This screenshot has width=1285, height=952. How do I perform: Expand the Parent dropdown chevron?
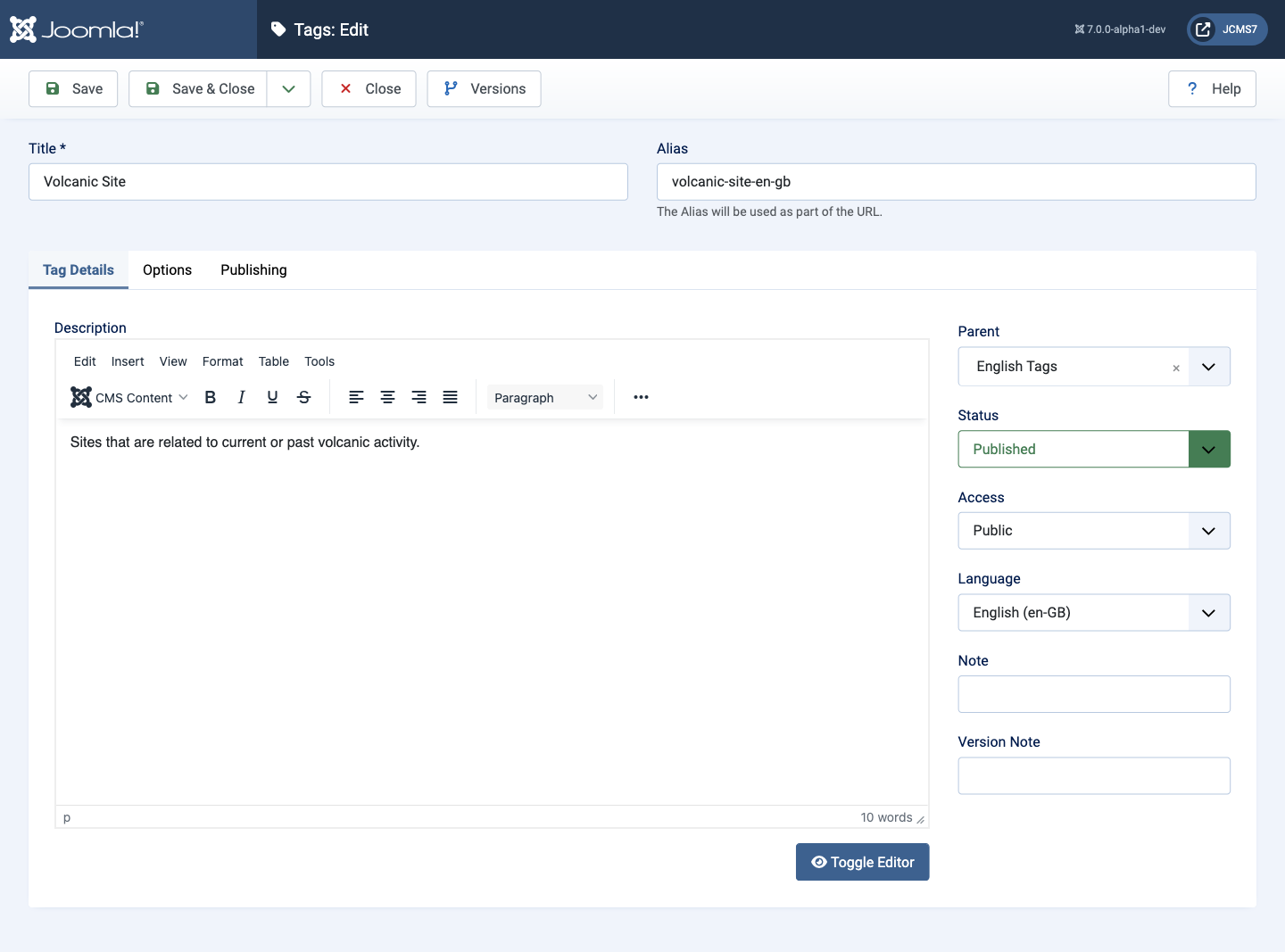click(1208, 367)
